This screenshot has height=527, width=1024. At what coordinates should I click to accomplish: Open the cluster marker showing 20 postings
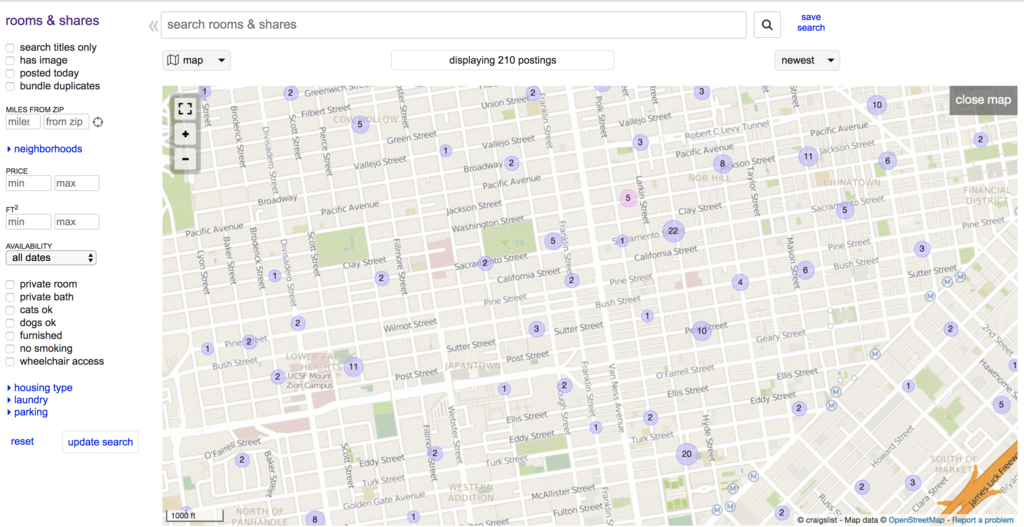pyautogui.click(x=686, y=454)
